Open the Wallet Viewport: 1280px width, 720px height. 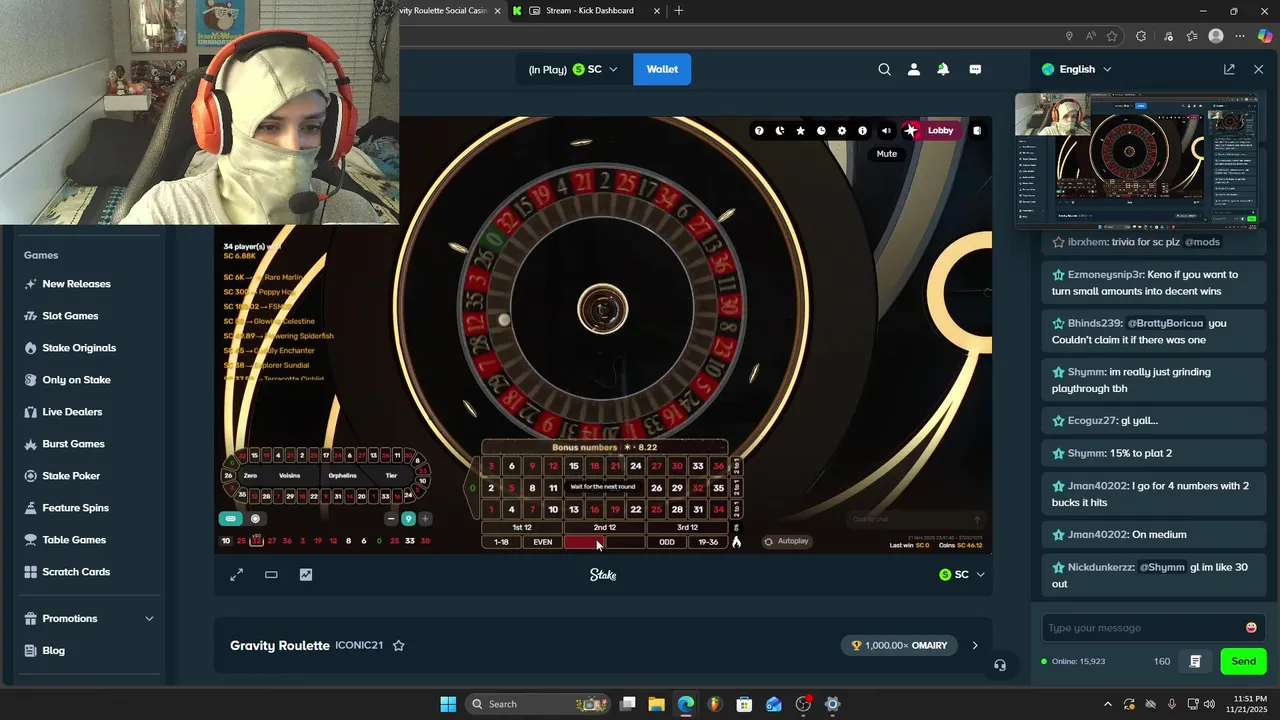(x=662, y=69)
